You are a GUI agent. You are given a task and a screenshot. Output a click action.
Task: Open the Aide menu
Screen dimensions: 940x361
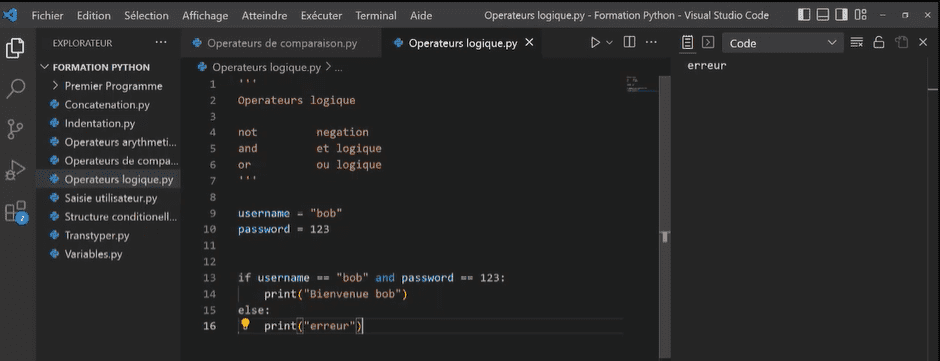tap(421, 16)
